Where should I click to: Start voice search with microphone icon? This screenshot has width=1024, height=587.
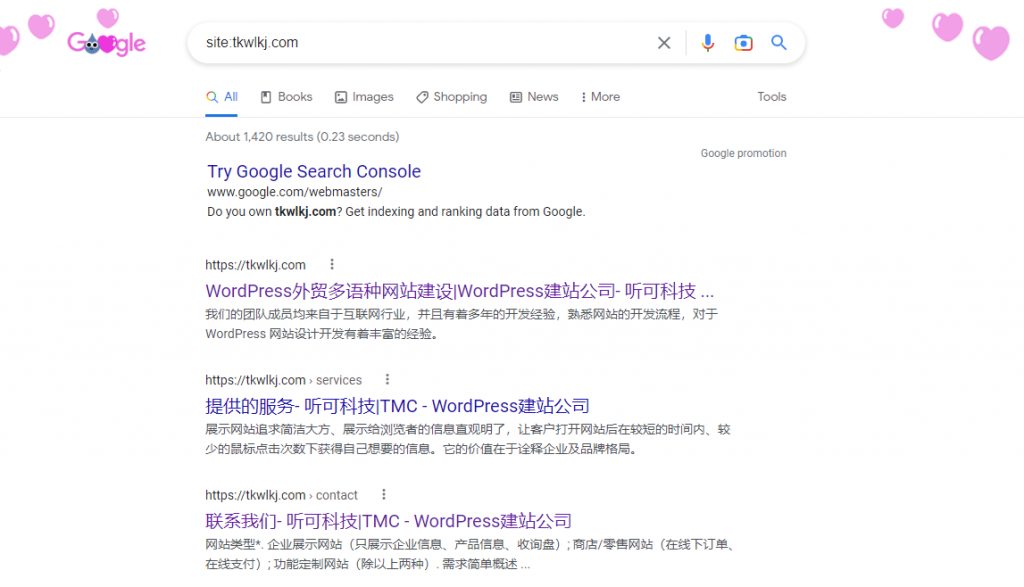point(707,43)
